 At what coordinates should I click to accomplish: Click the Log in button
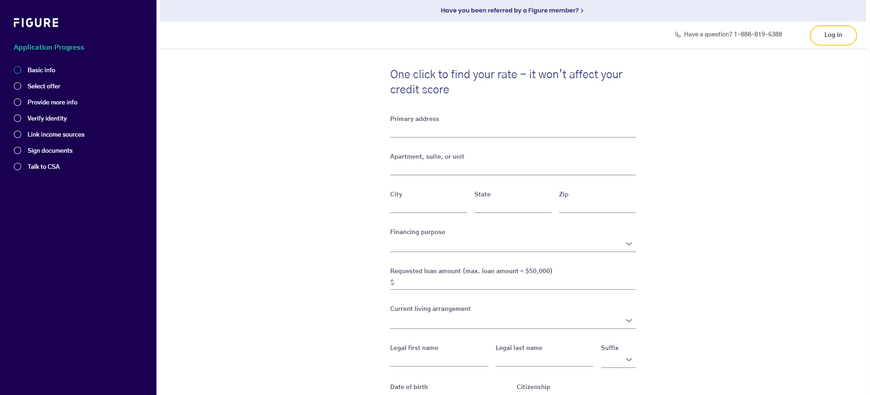pos(833,35)
